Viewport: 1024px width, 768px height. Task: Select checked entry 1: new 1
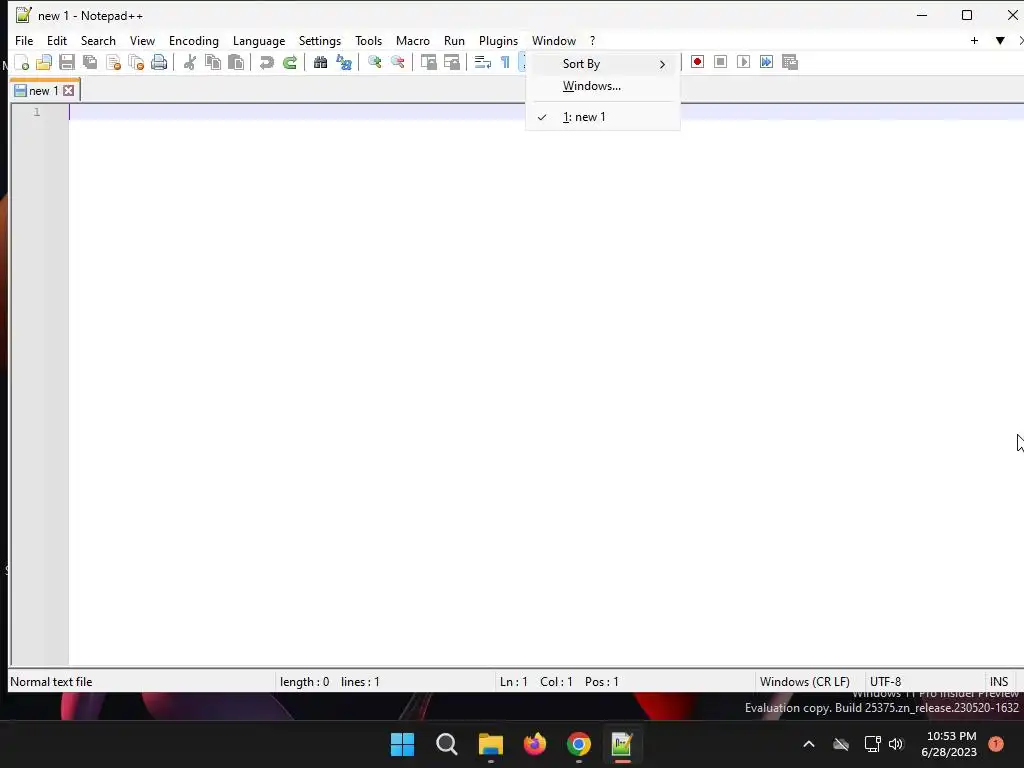pyautogui.click(x=602, y=117)
